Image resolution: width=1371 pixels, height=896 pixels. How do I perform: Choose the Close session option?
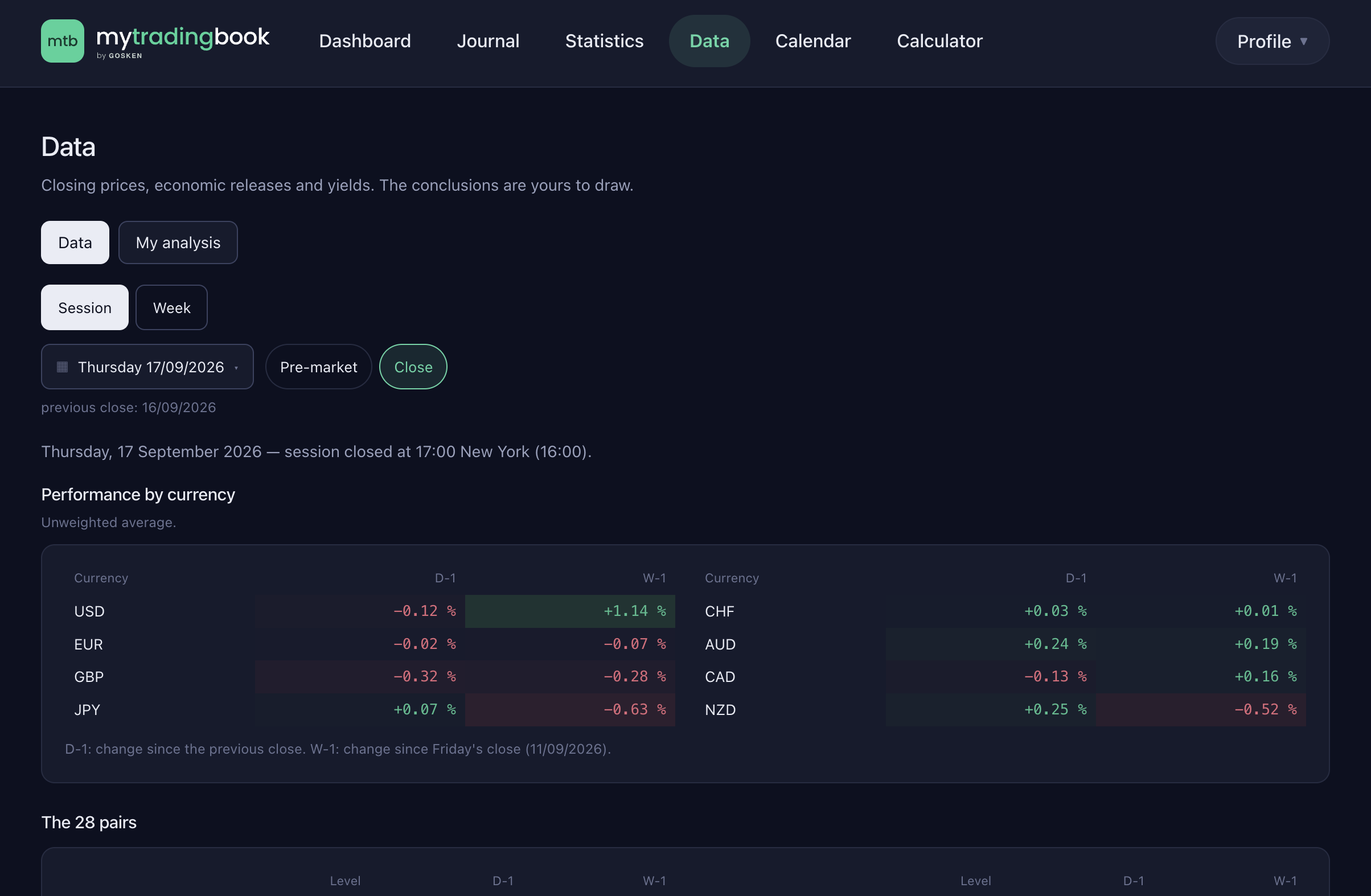point(413,367)
